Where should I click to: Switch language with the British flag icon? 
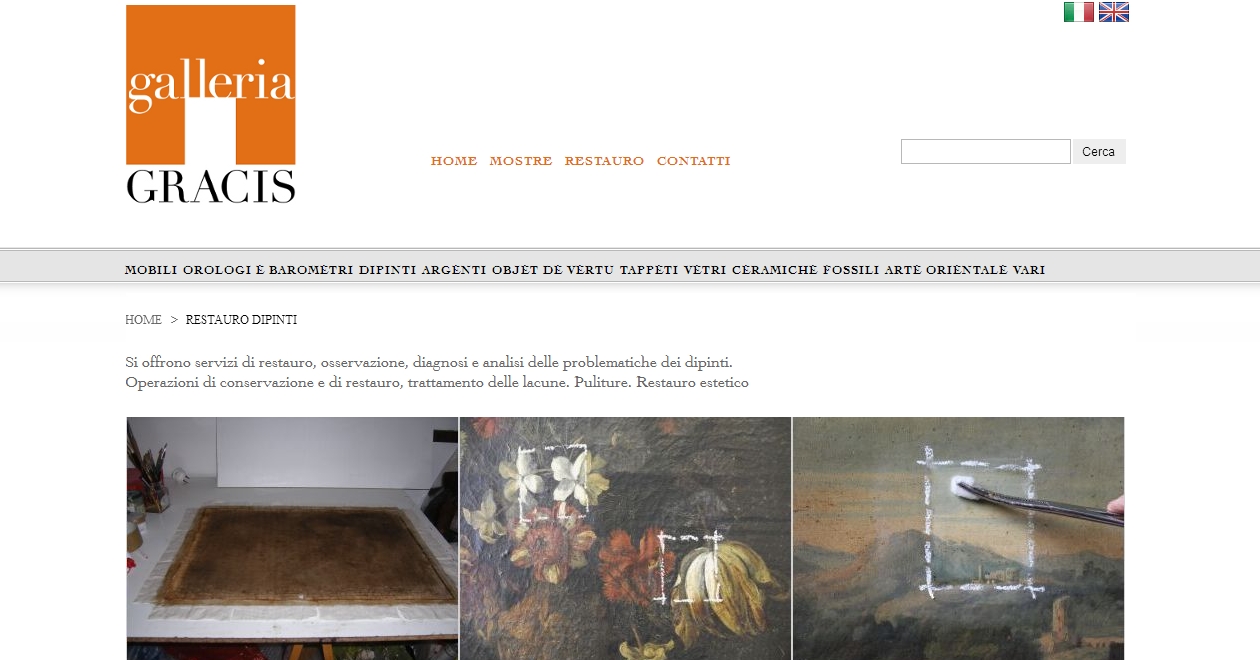pyautogui.click(x=1113, y=12)
